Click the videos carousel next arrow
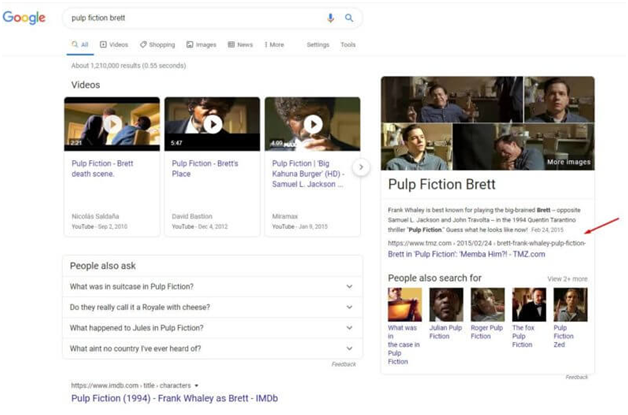 click(361, 167)
